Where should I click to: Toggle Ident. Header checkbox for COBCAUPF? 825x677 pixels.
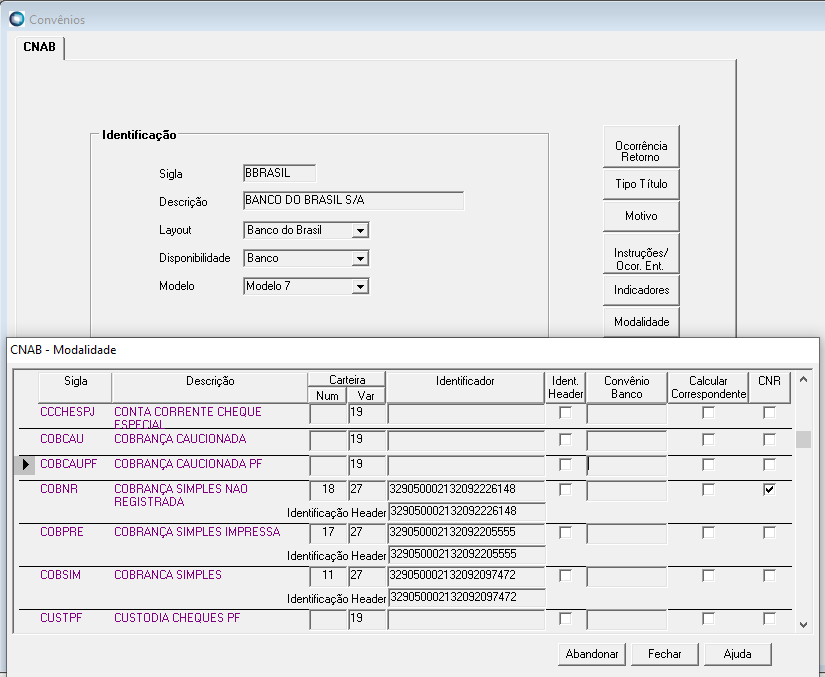pyautogui.click(x=565, y=464)
